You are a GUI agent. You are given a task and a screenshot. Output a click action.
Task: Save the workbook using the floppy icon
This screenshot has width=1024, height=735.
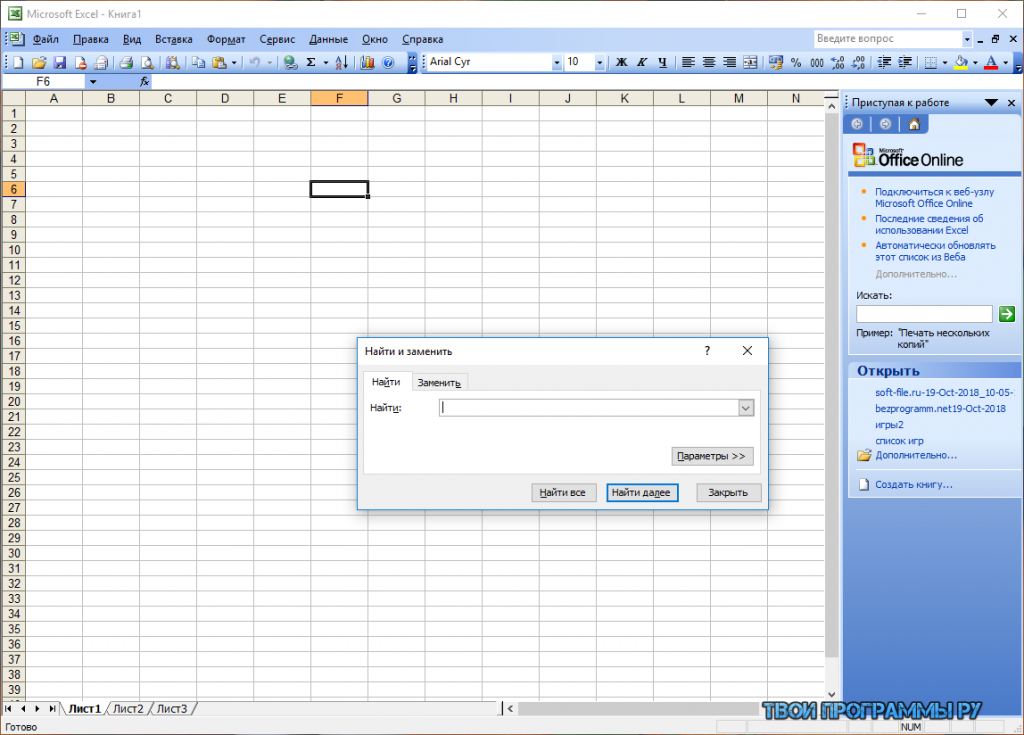(59, 63)
